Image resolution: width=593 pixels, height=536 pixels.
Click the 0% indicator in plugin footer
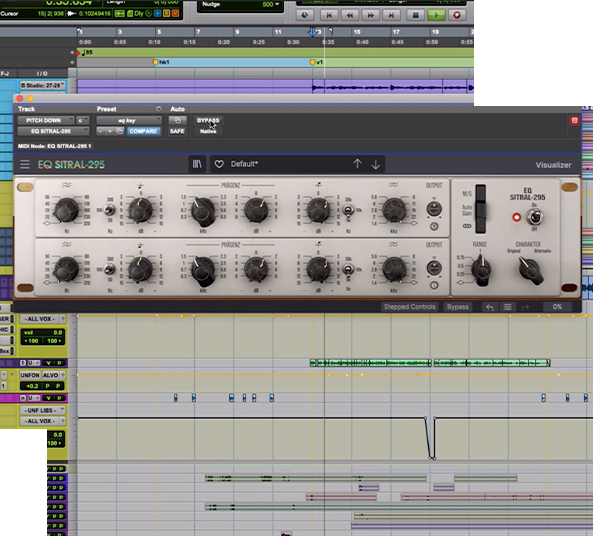557,307
